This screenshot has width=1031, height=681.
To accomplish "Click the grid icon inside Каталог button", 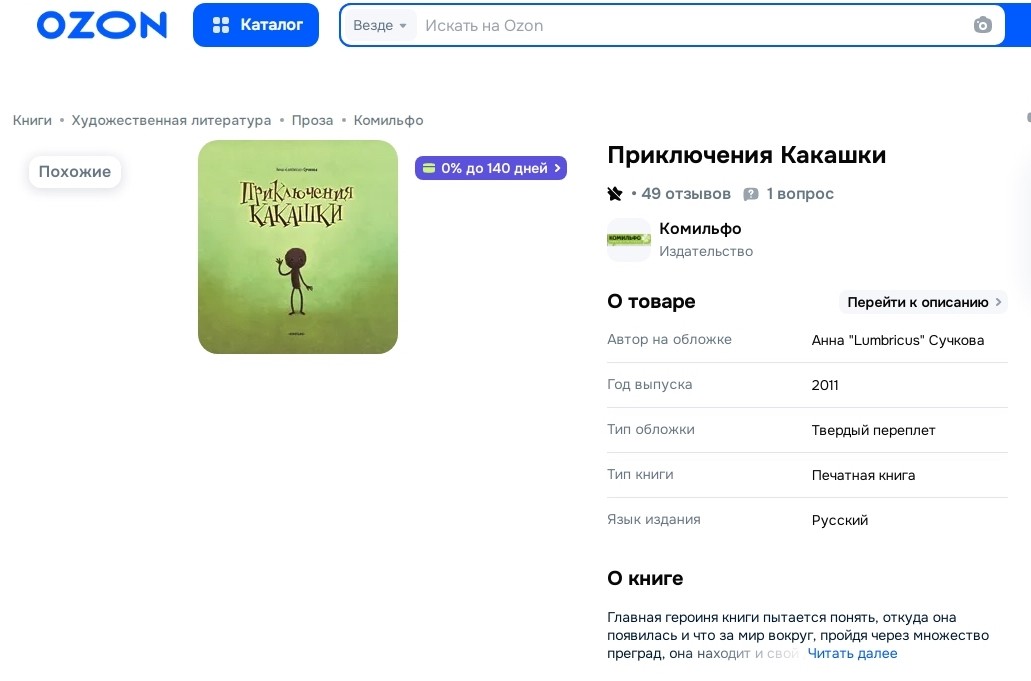I will (x=221, y=25).
